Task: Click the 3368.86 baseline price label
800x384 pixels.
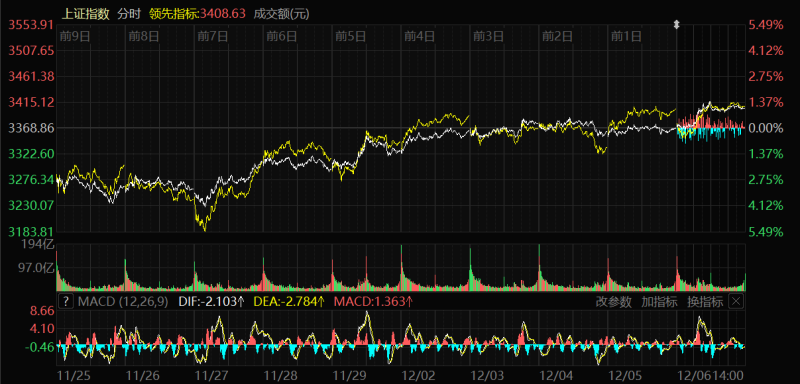Action: point(31,128)
